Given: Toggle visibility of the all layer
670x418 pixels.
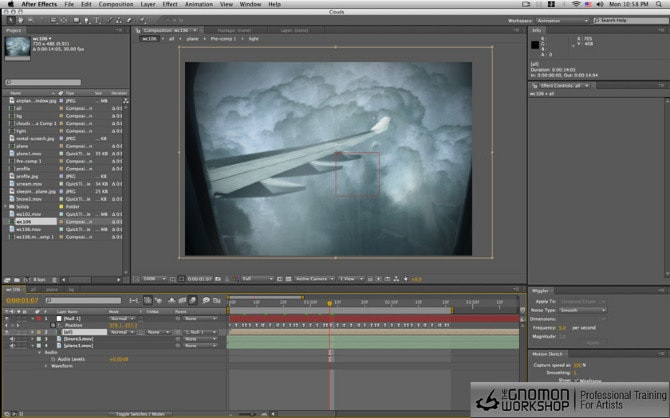Looking at the screenshot, I should pos(6,332).
